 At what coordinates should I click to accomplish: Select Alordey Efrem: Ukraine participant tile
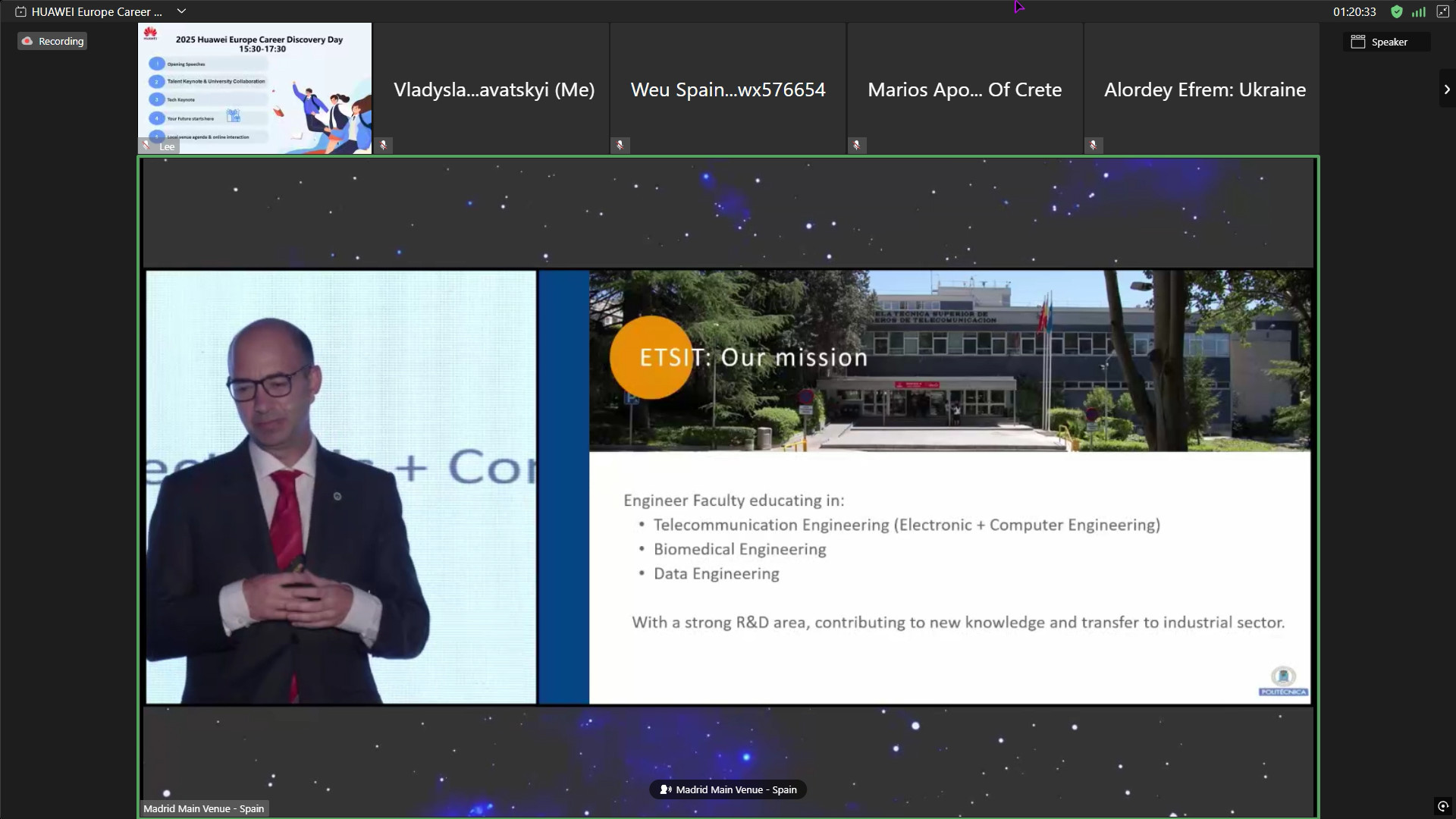(1202, 89)
